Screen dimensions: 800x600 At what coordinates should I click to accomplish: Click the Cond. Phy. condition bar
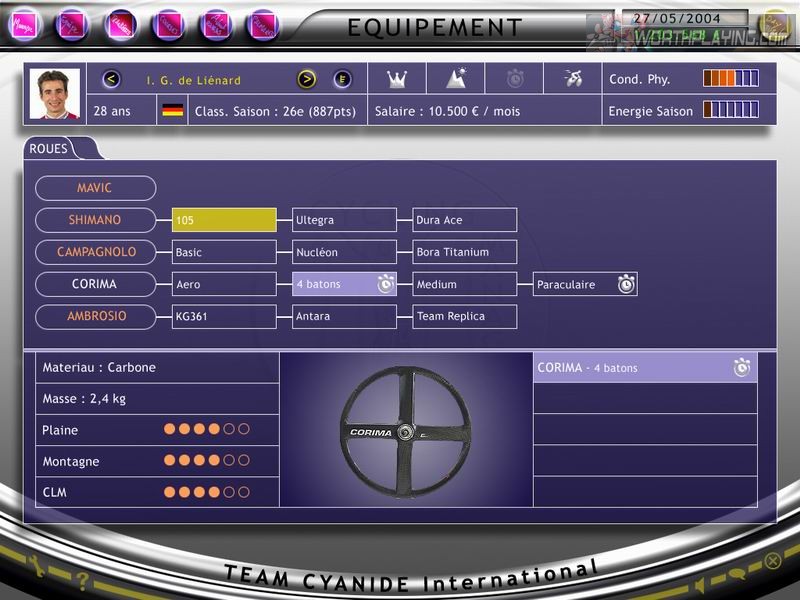[730, 79]
